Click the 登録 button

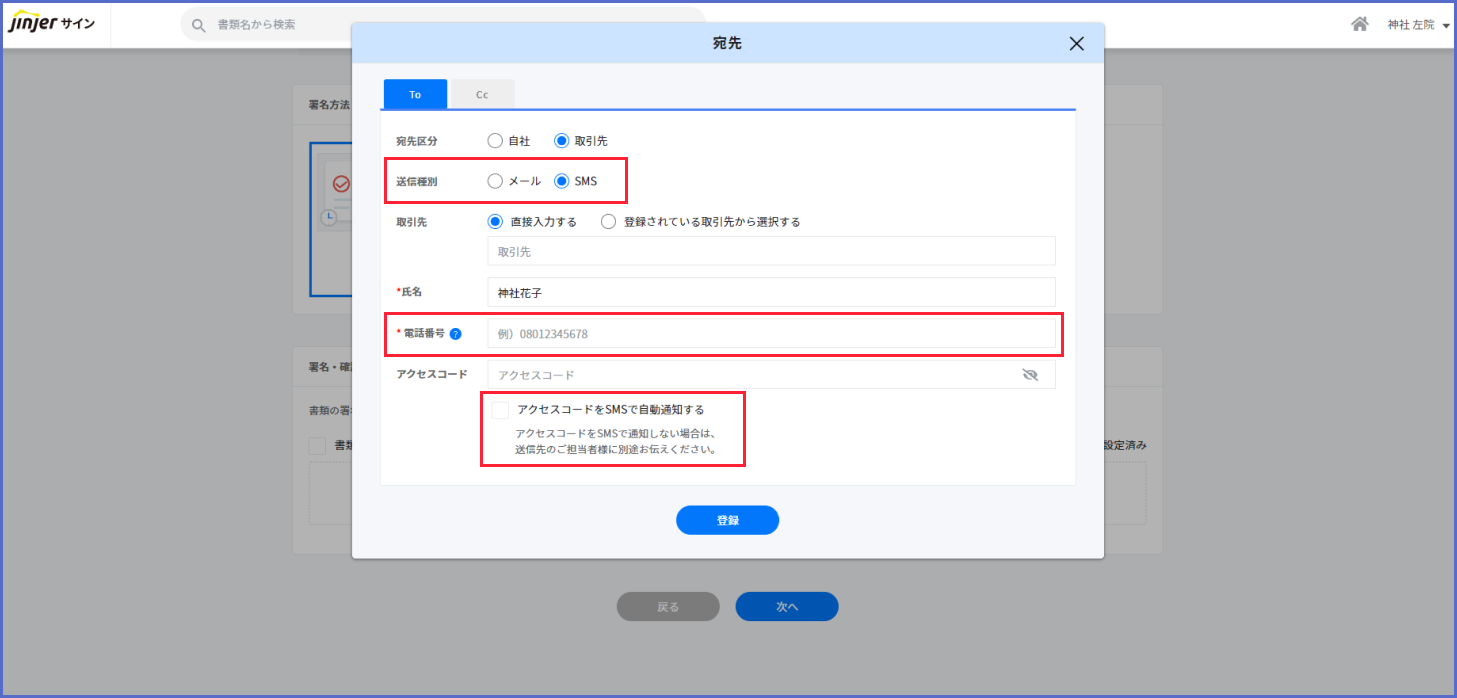tap(727, 521)
